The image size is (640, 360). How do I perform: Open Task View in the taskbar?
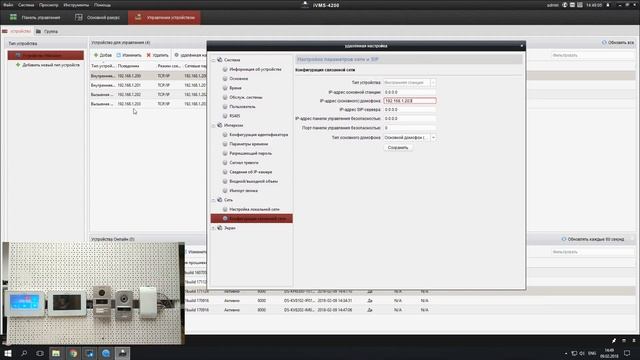(x=40, y=353)
